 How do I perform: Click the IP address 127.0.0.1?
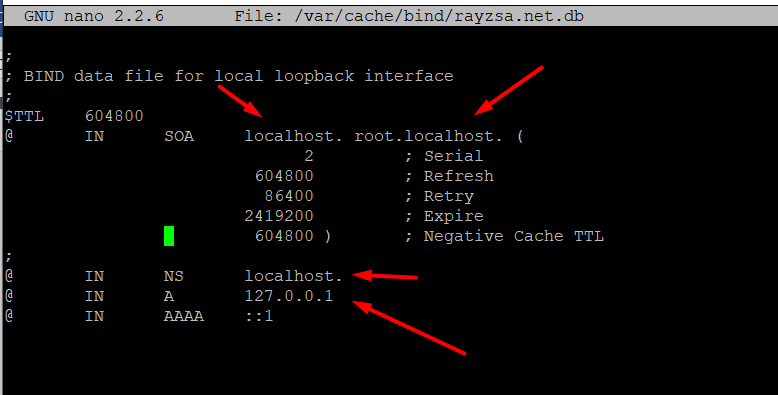click(x=289, y=296)
